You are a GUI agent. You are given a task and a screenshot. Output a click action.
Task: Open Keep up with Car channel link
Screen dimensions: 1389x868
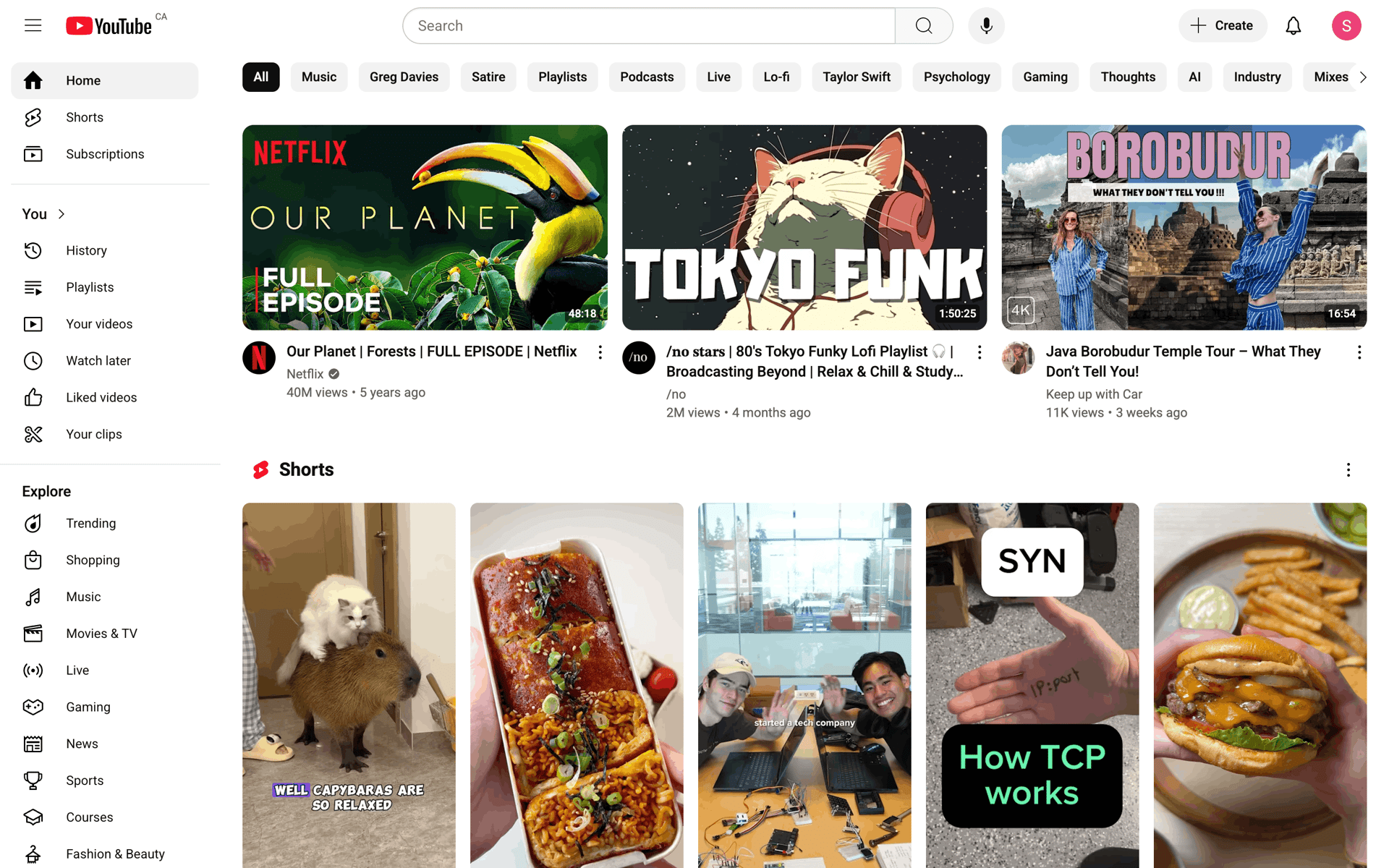tap(1094, 394)
